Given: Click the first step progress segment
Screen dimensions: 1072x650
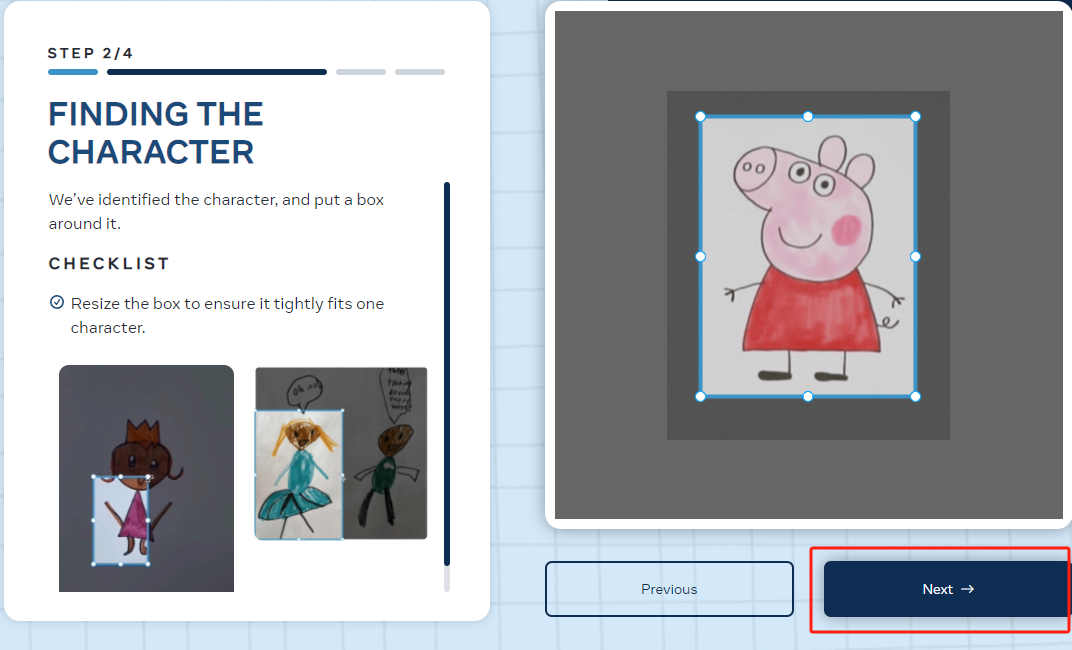Looking at the screenshot, I should pos(72,72).
